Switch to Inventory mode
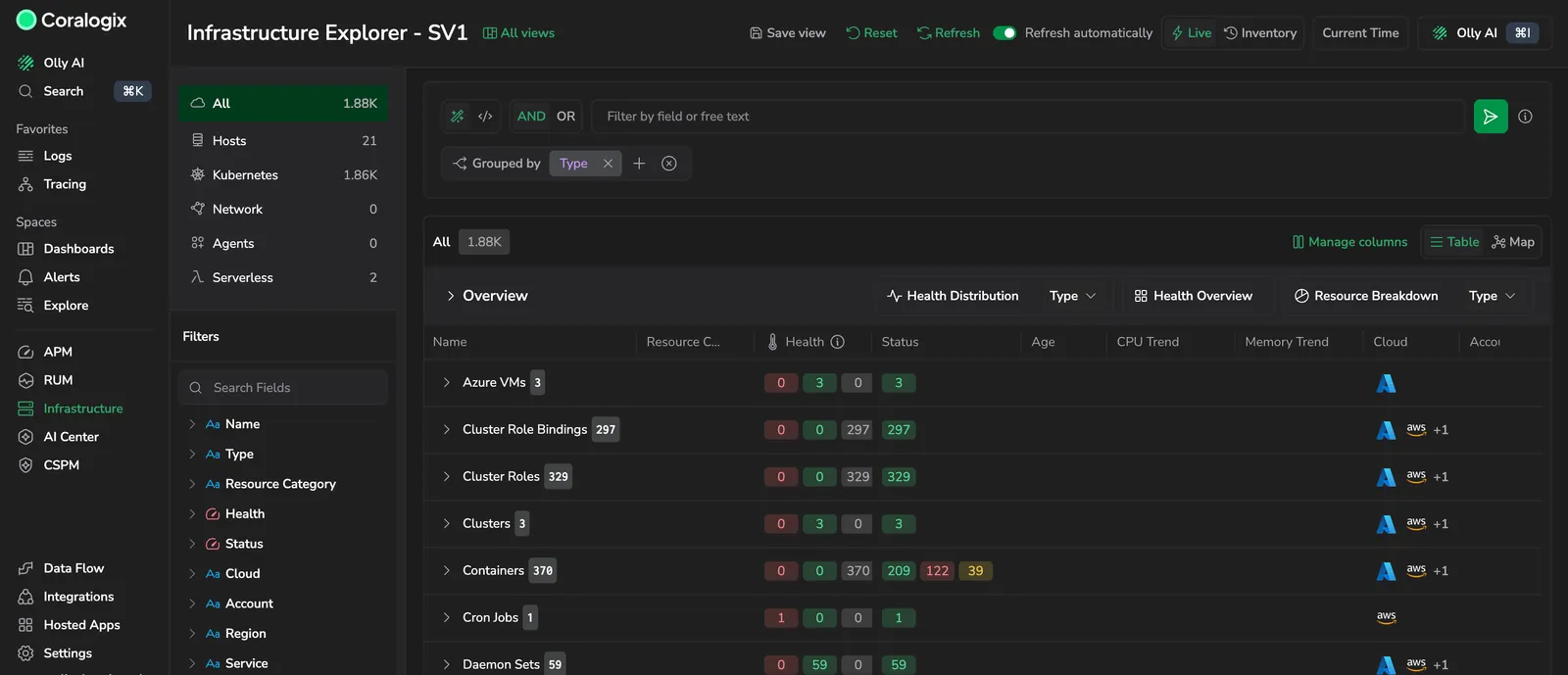 [1260, 33]
